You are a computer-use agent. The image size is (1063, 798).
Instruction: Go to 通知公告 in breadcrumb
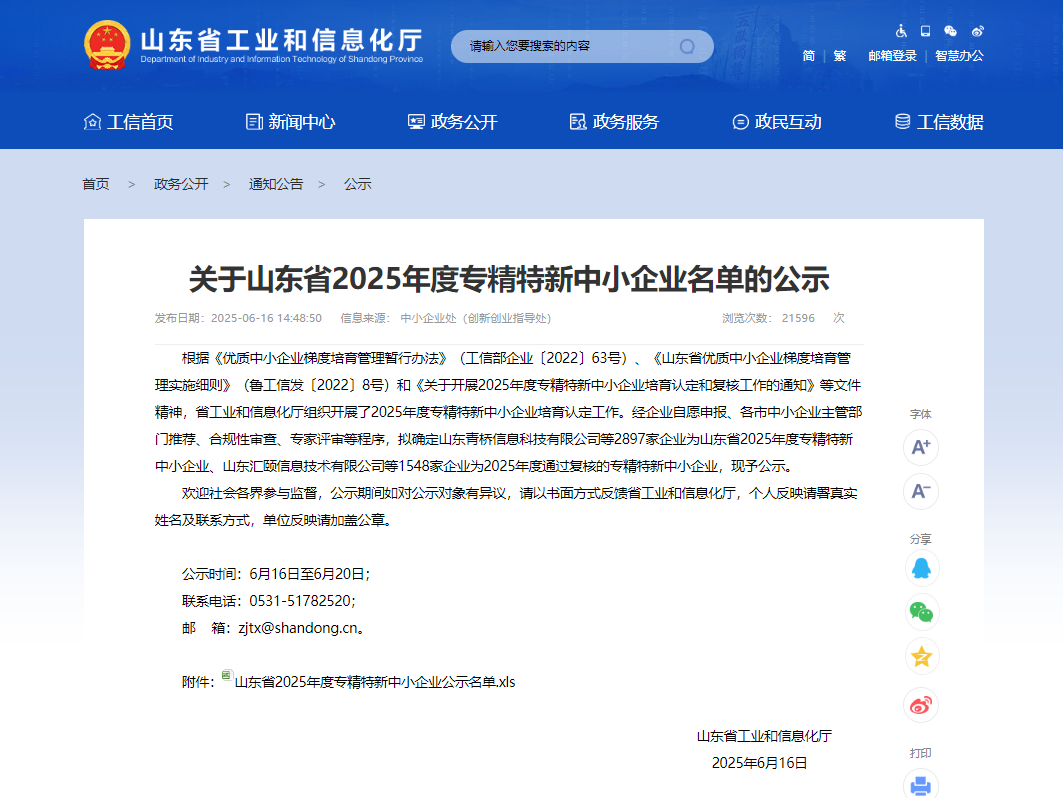(276, 184)
